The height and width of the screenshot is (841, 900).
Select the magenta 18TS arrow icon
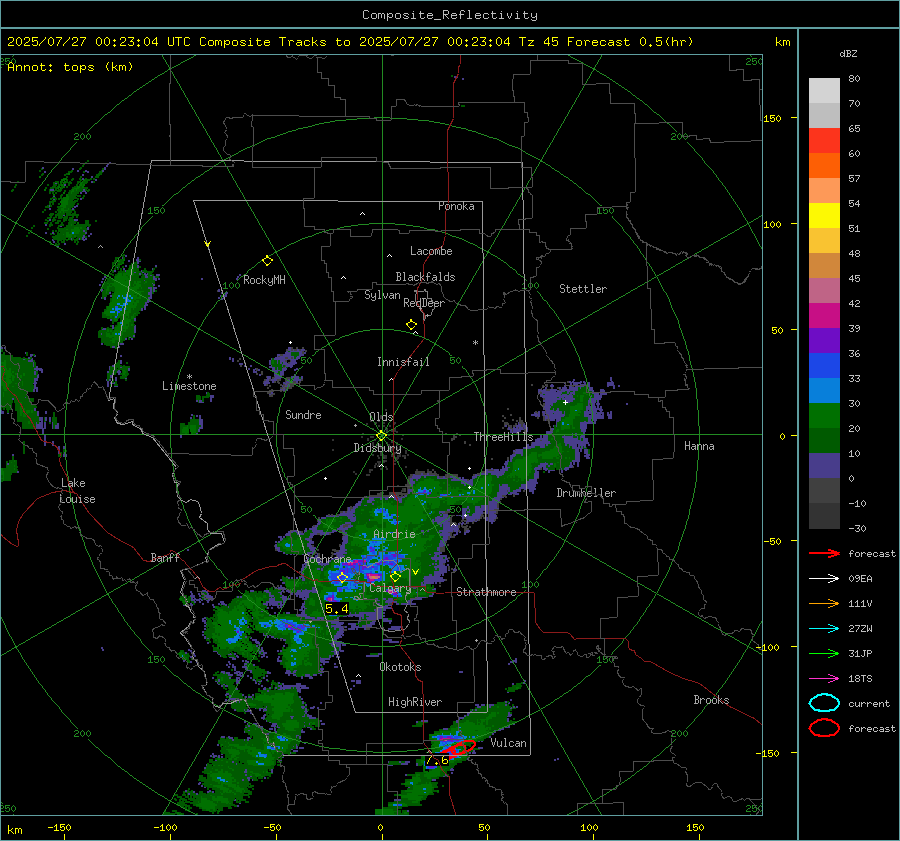[824, 679]
